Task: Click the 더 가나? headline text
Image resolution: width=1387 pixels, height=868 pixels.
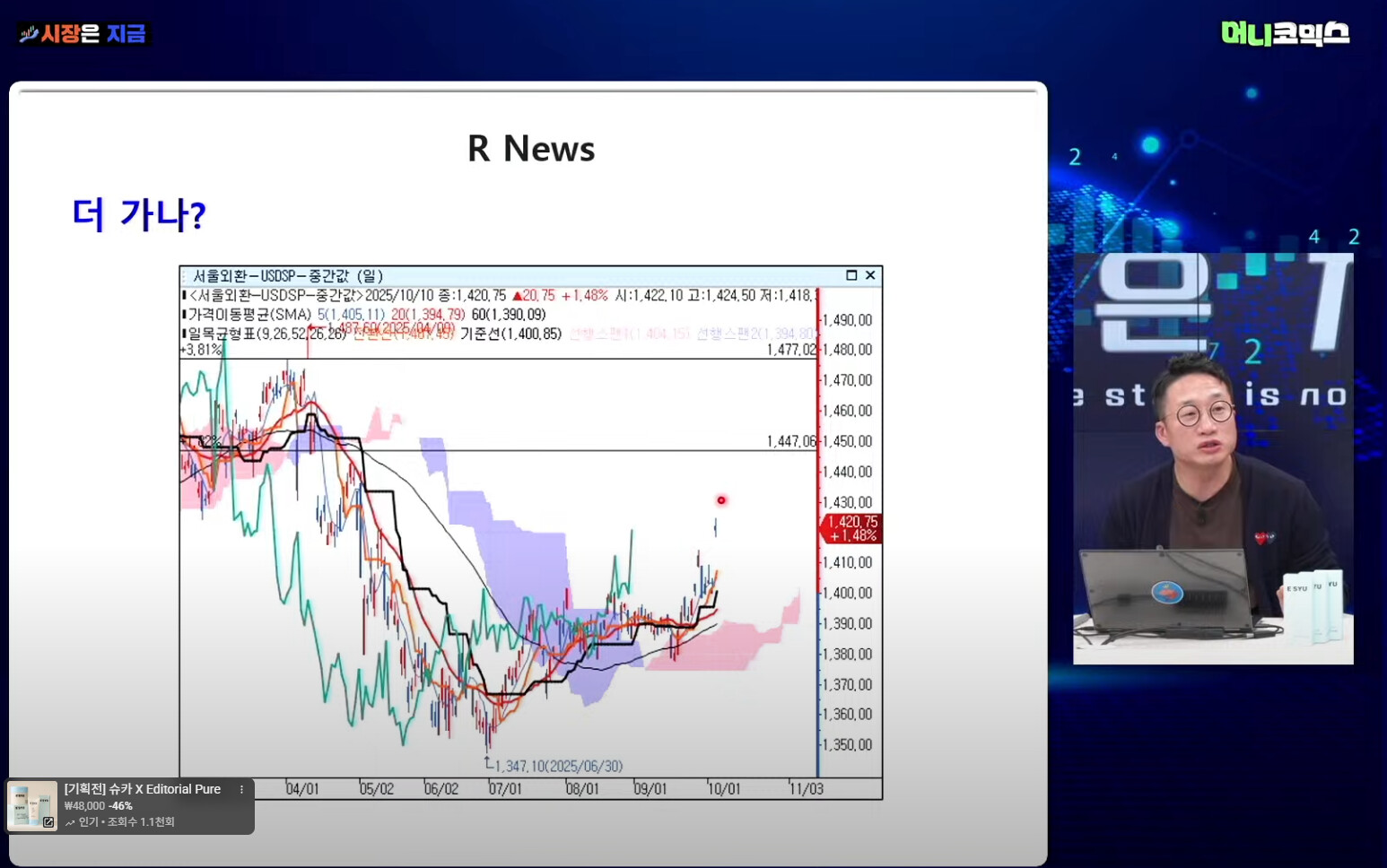Action: [139, 214]
